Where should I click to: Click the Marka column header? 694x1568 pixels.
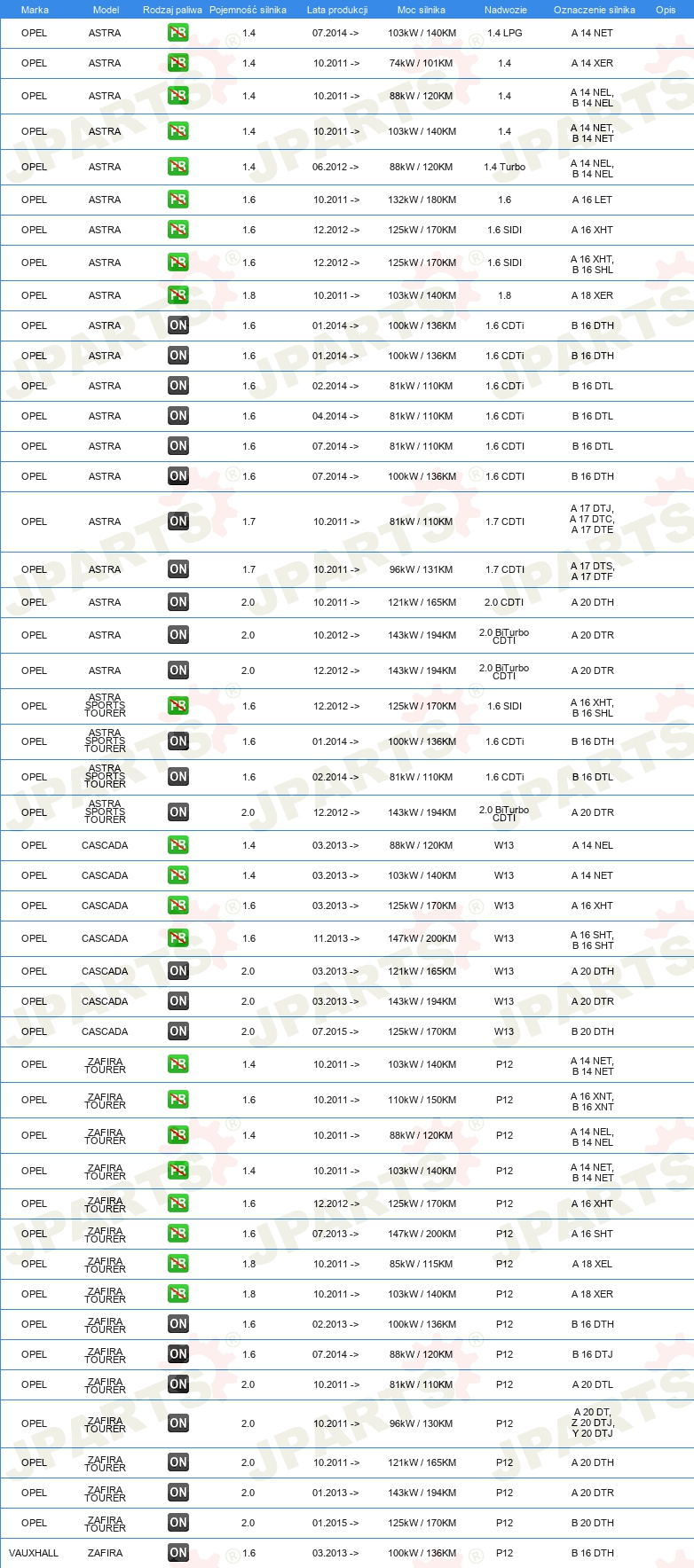click(x=35, y=10)
